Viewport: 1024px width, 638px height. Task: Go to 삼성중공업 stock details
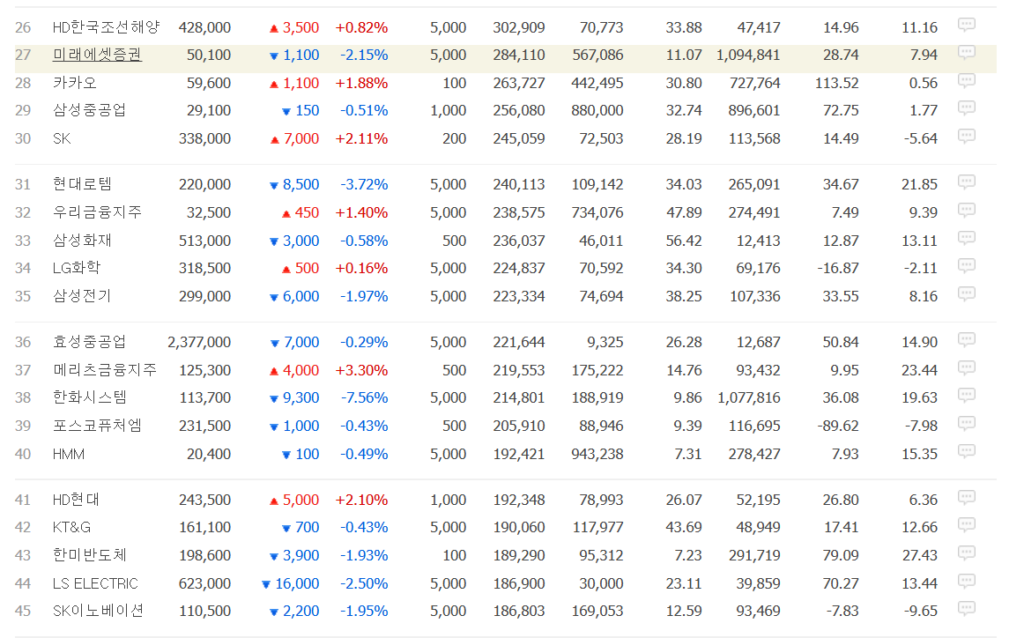pos(89,110)
